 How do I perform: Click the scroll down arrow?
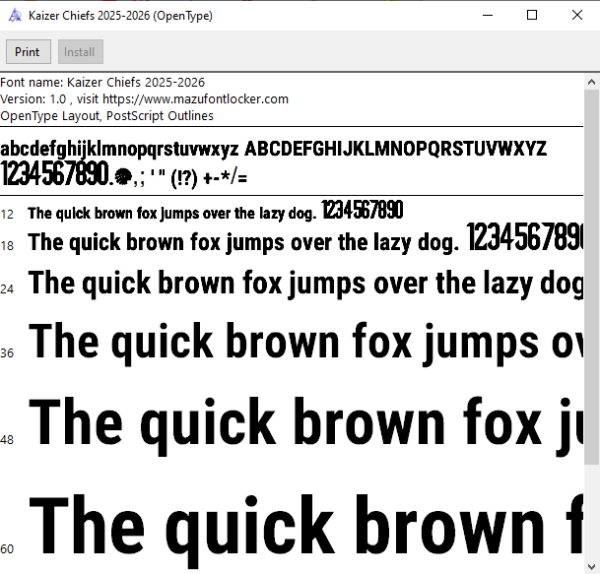(x=592, y=566)
